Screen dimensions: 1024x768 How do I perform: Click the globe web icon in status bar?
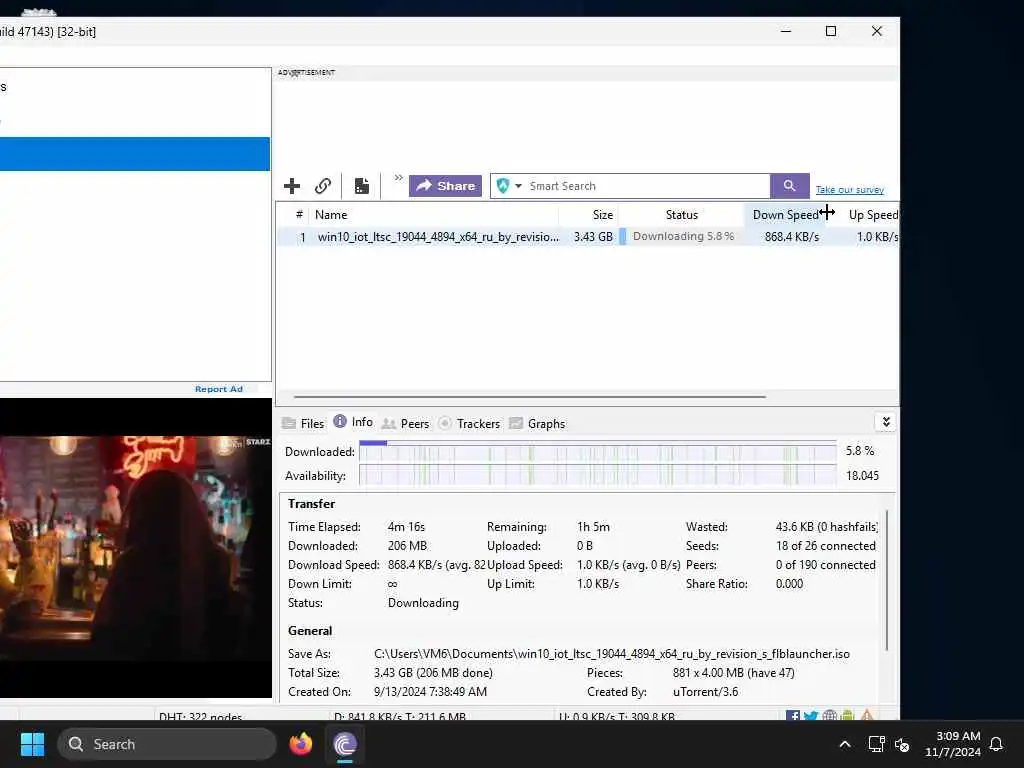[x=829, y=716]
